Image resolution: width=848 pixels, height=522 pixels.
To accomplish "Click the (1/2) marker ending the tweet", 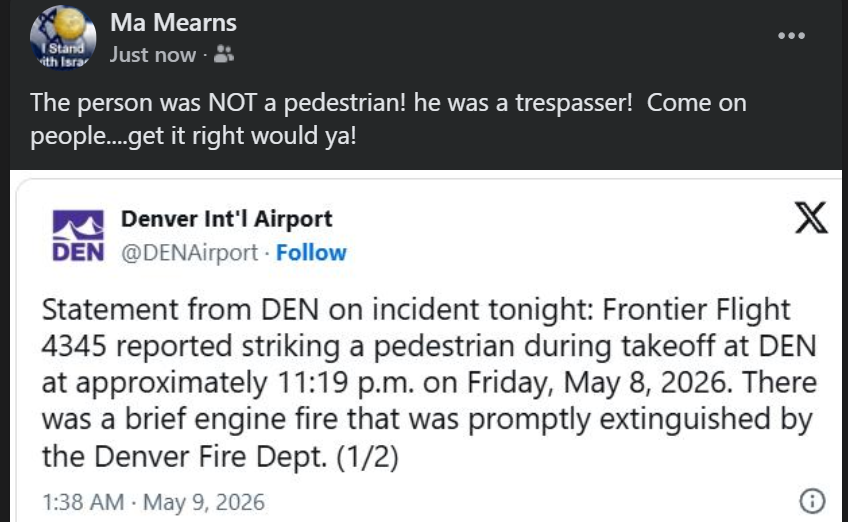I will (x=367, y=457).
